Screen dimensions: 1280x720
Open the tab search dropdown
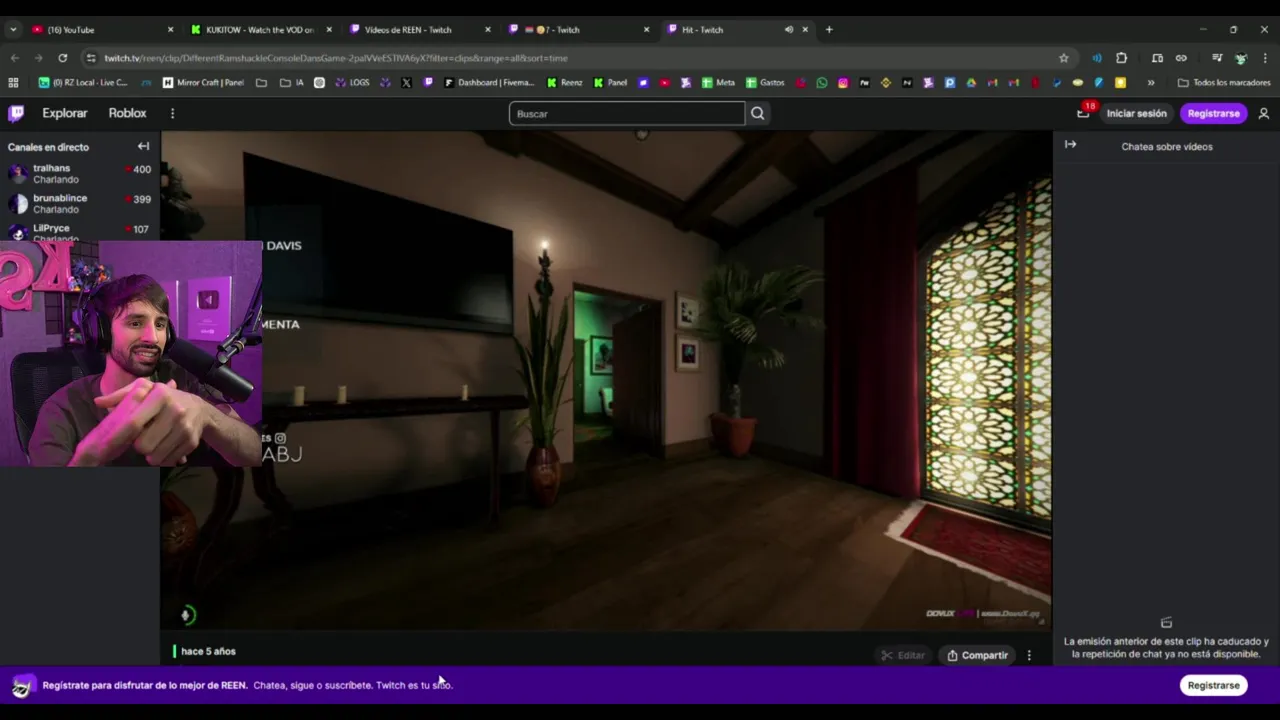13,29
